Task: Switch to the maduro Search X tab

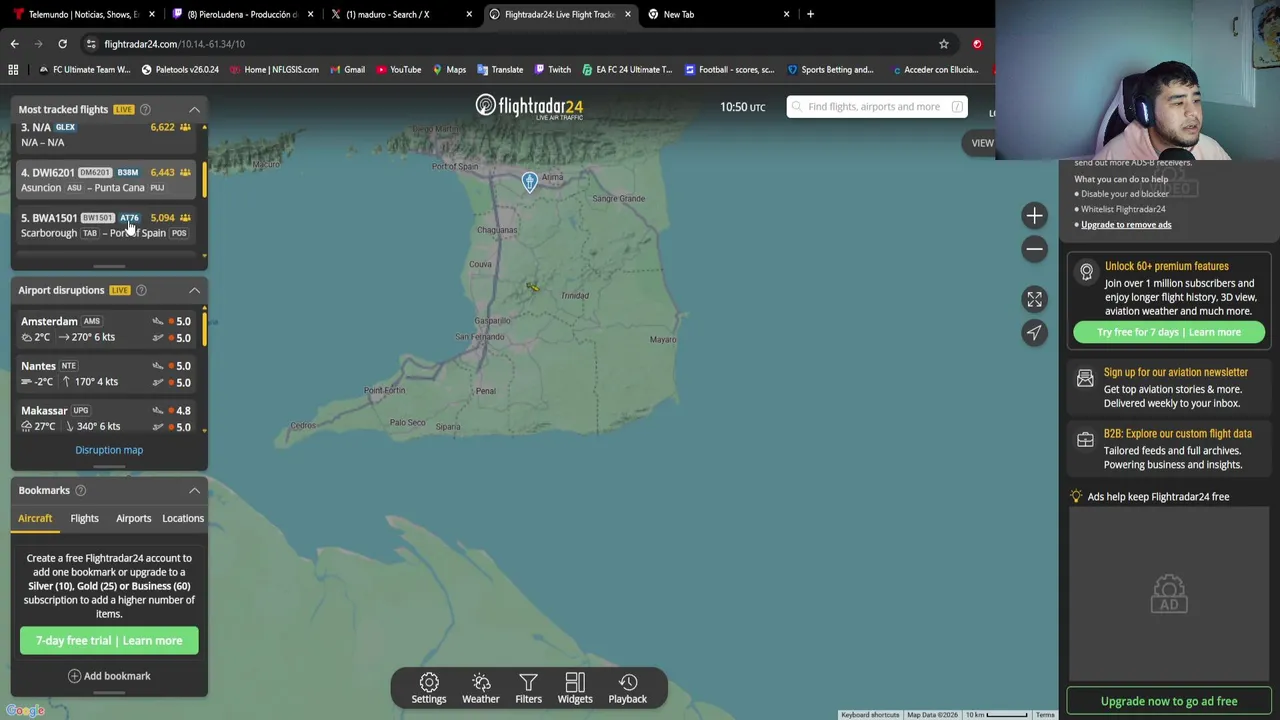Action: click(x=400, y=14)
